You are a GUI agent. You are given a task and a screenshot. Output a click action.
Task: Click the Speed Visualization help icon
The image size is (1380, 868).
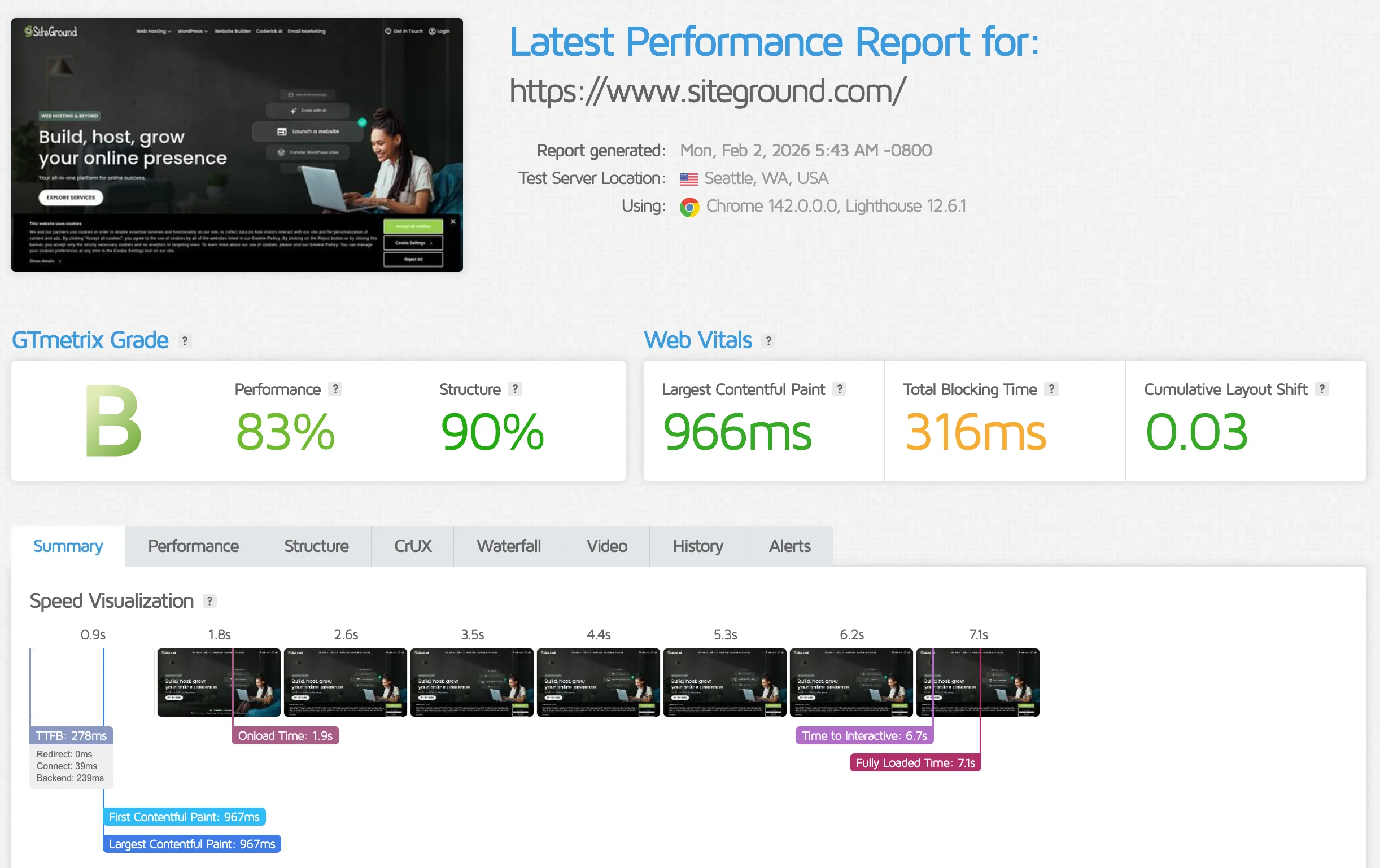[209, 601]
